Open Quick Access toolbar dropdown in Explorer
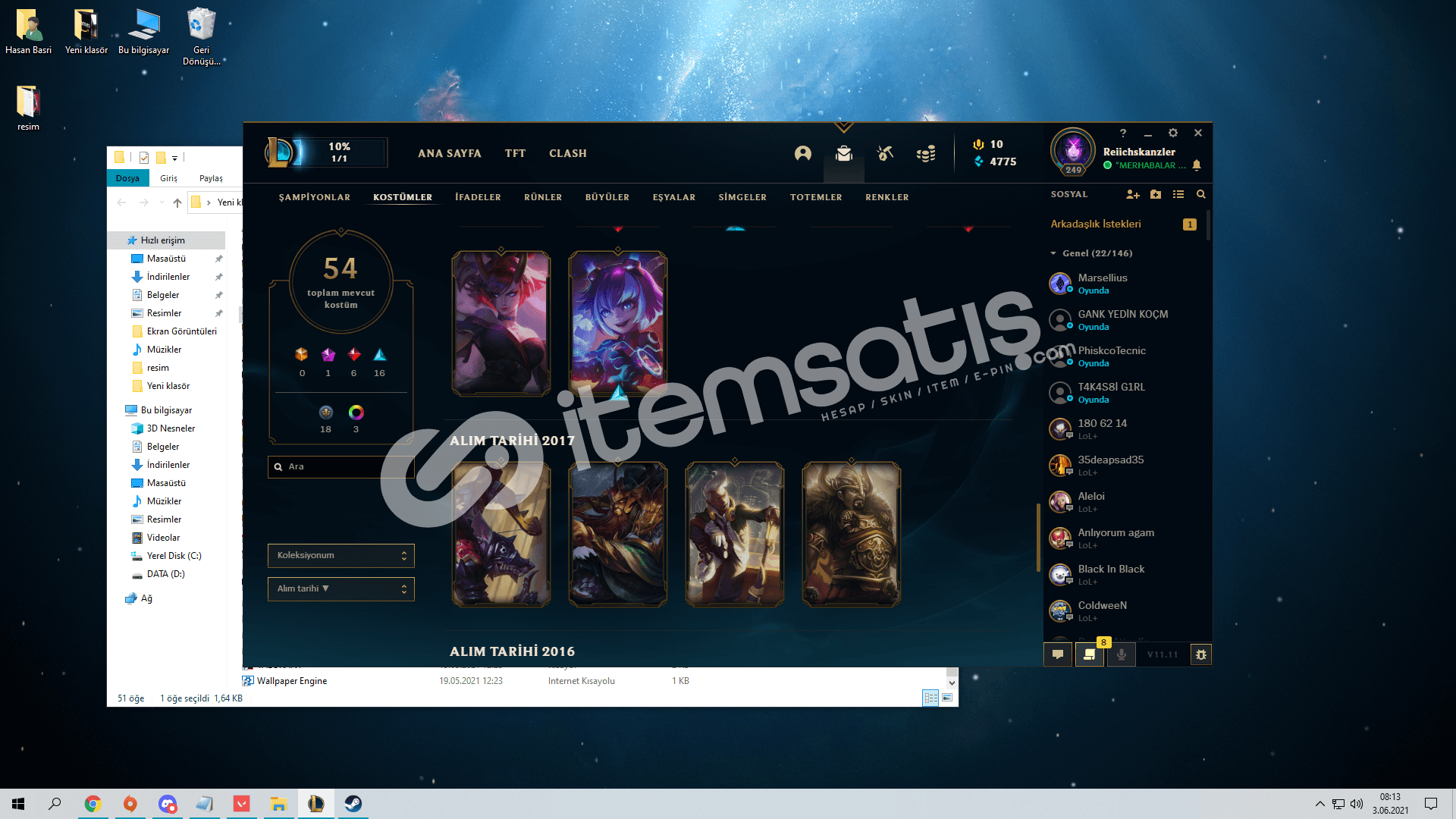 174,158
